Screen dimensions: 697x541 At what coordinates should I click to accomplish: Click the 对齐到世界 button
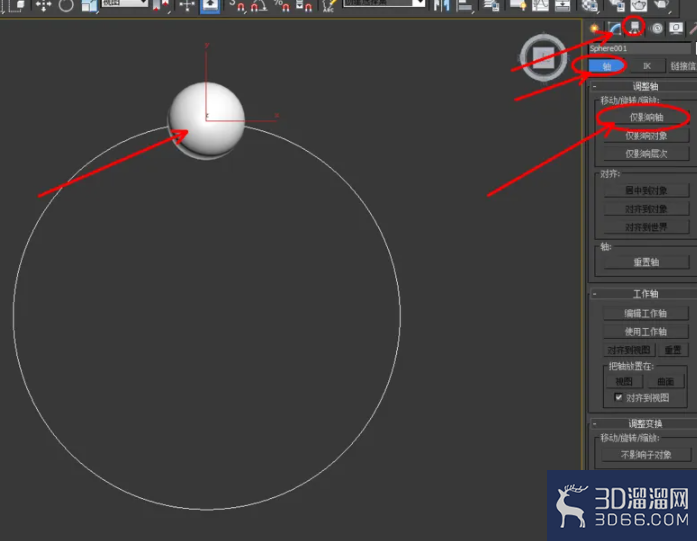[646, 227]
